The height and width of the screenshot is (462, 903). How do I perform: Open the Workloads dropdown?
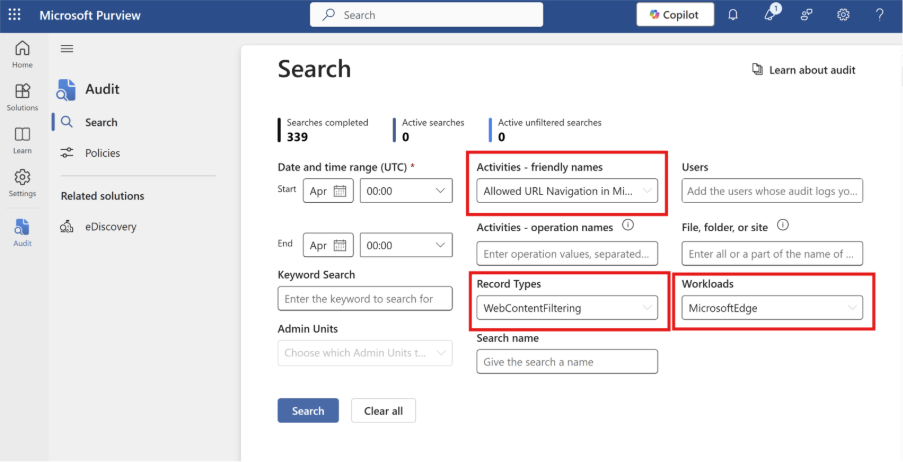pos(772,308)
